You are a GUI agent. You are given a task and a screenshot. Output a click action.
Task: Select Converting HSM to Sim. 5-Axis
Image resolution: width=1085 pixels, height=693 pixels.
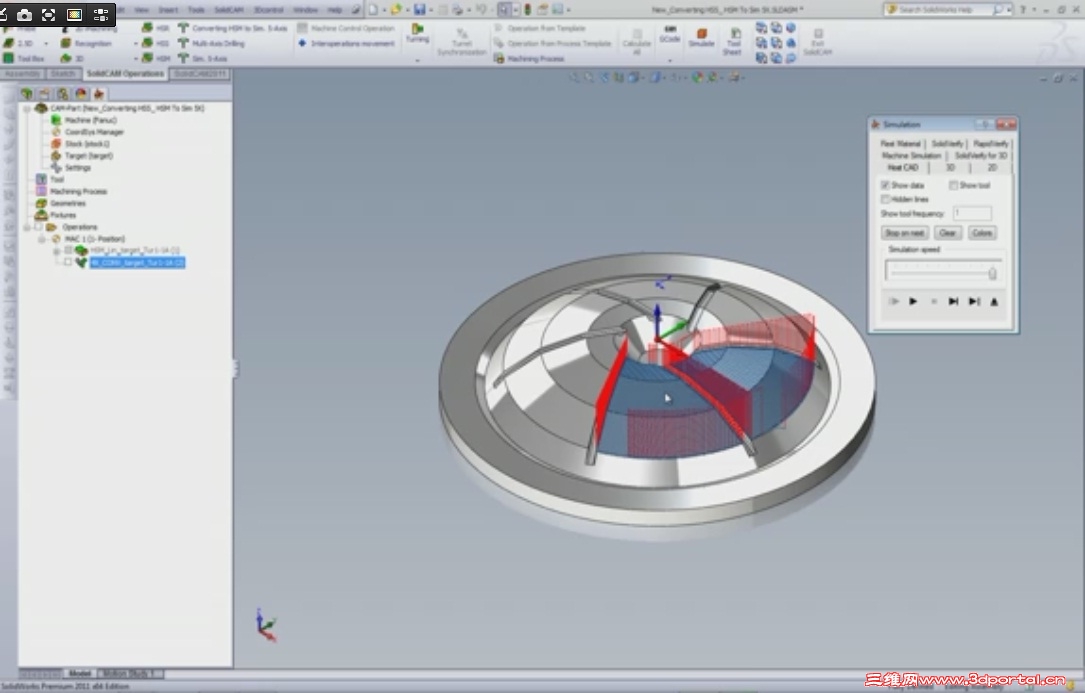[x=232, y=28]
